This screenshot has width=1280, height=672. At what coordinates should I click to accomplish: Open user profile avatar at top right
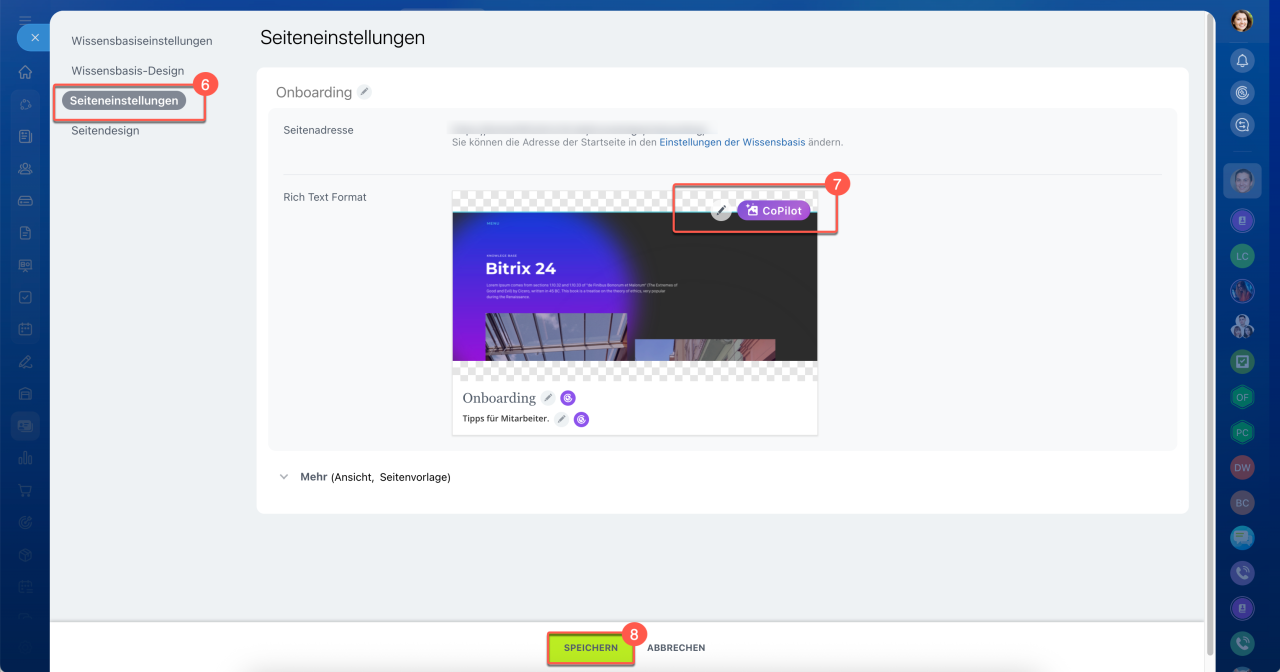click(1242, 20)
